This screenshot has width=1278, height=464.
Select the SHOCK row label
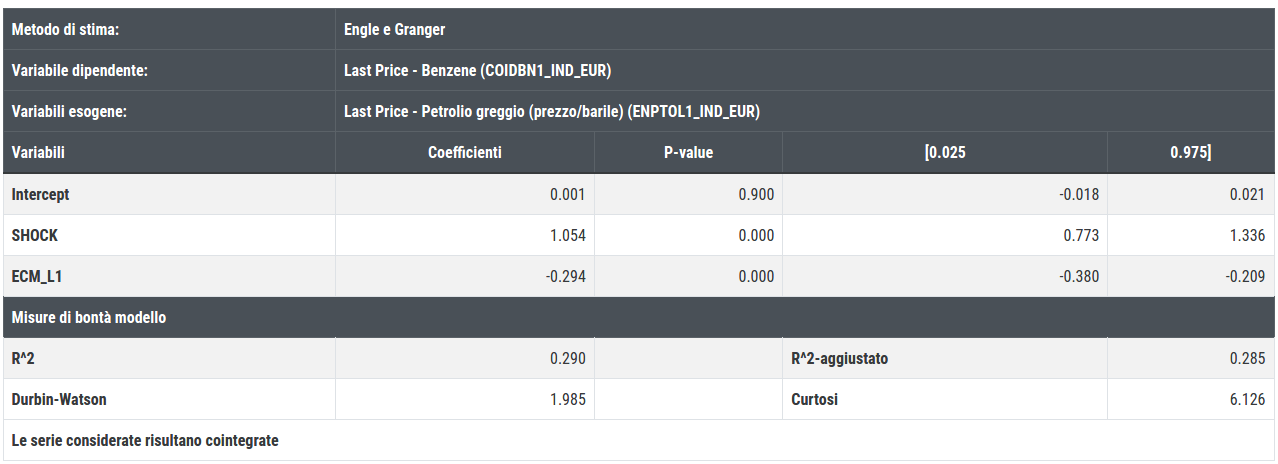click(x=35, y=235)
